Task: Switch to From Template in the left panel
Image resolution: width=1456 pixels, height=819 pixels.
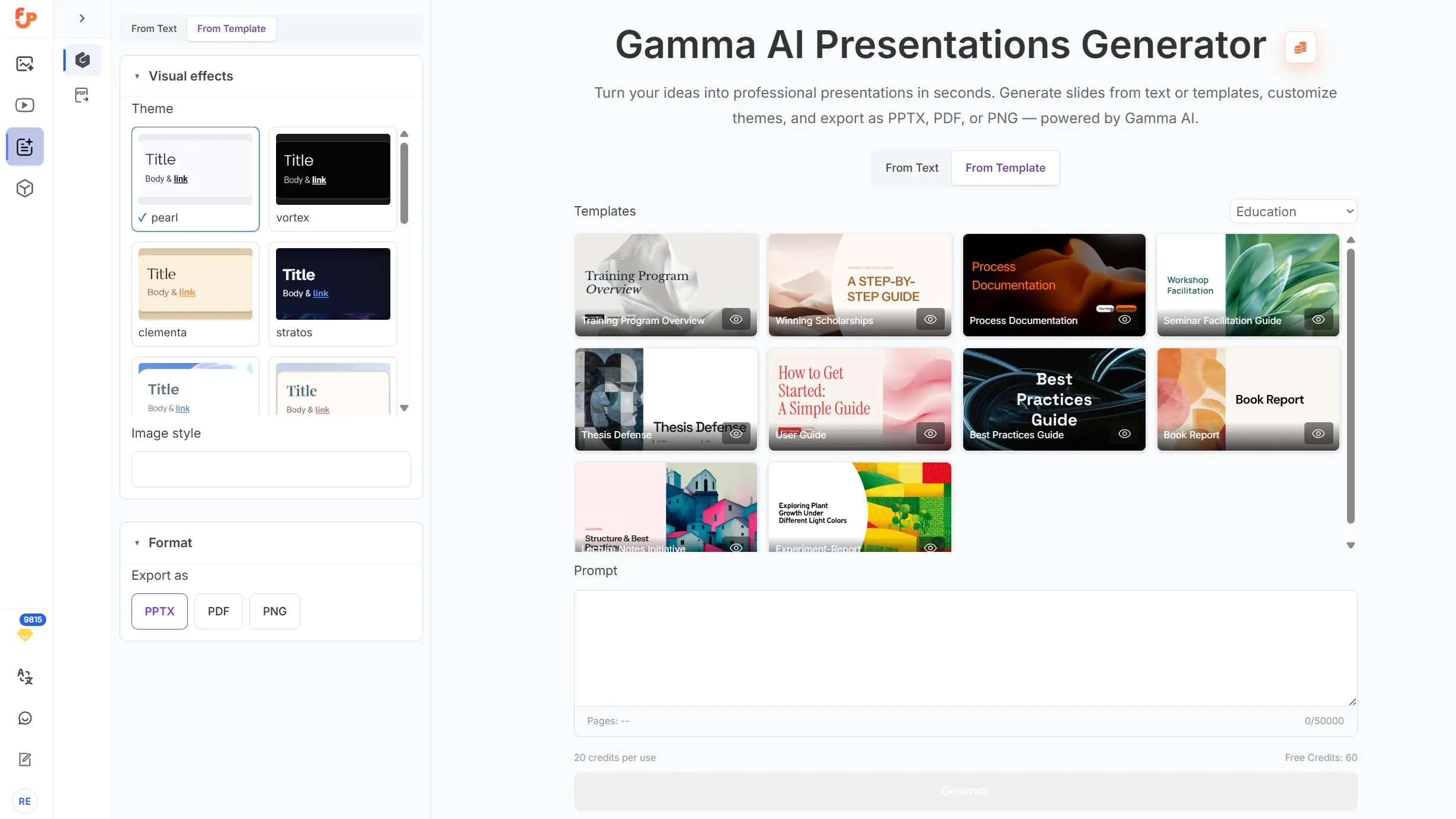Action: [231, 28]
